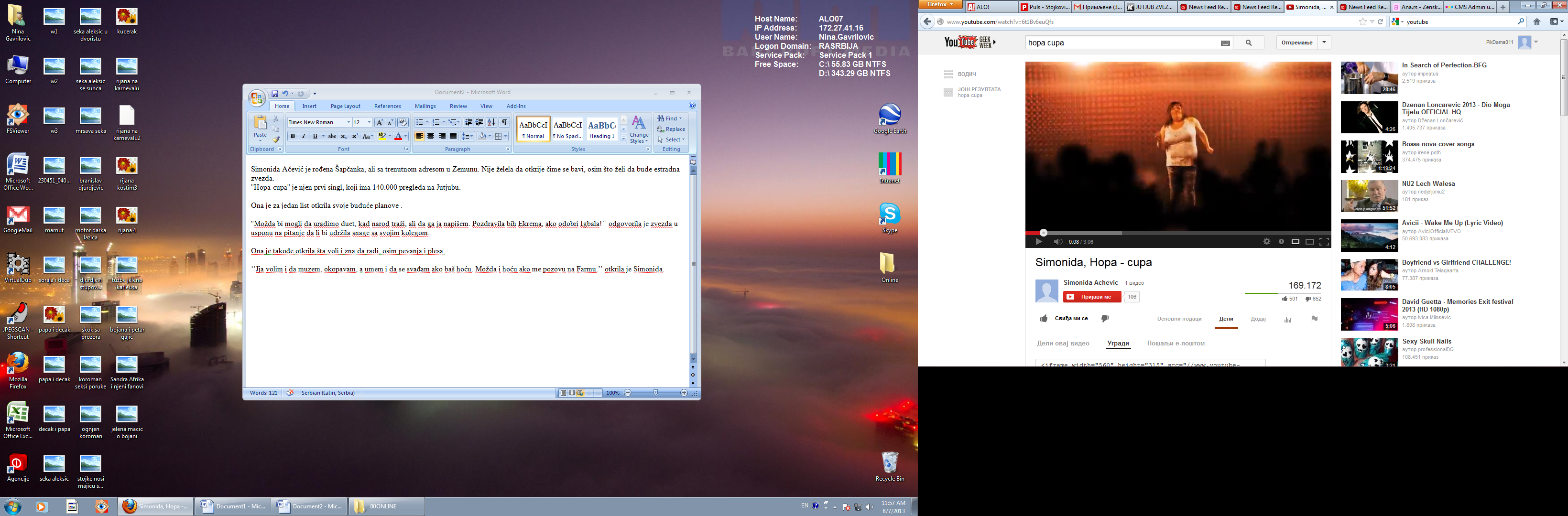This screenshot has width=1568, height=516.
Task: Click the YouTube player settings gear
Action: click(x=1267, y=242)
